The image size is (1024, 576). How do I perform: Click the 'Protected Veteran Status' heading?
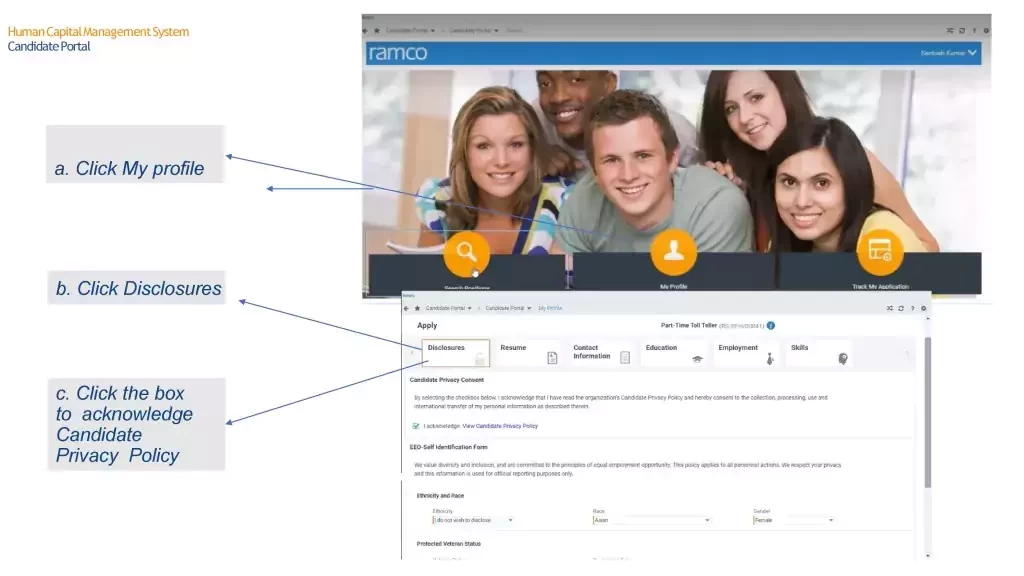[449, 544]
